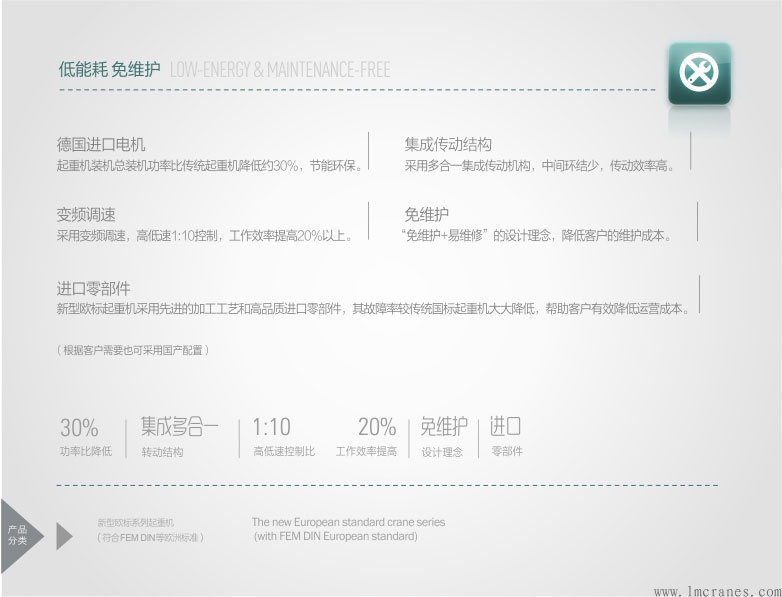The width and height of the screenshot is (782, 597).
Task: Click the 德国进口电机 heading
Action: 101,145
